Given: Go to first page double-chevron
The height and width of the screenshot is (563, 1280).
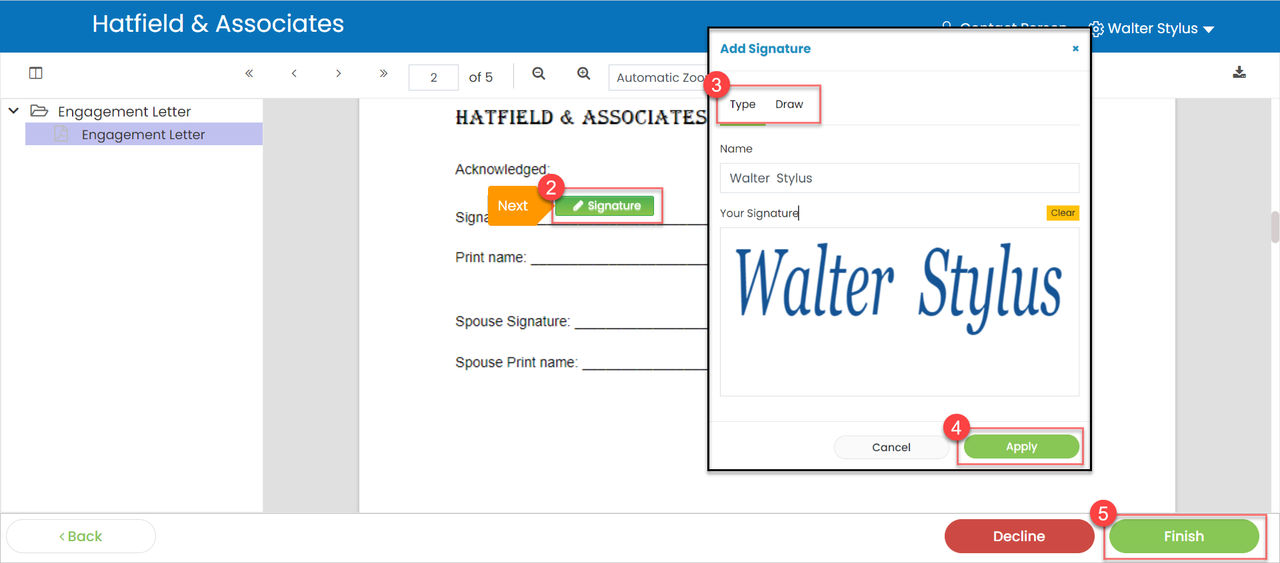Looking at the screenshot, I should [249, 73].
